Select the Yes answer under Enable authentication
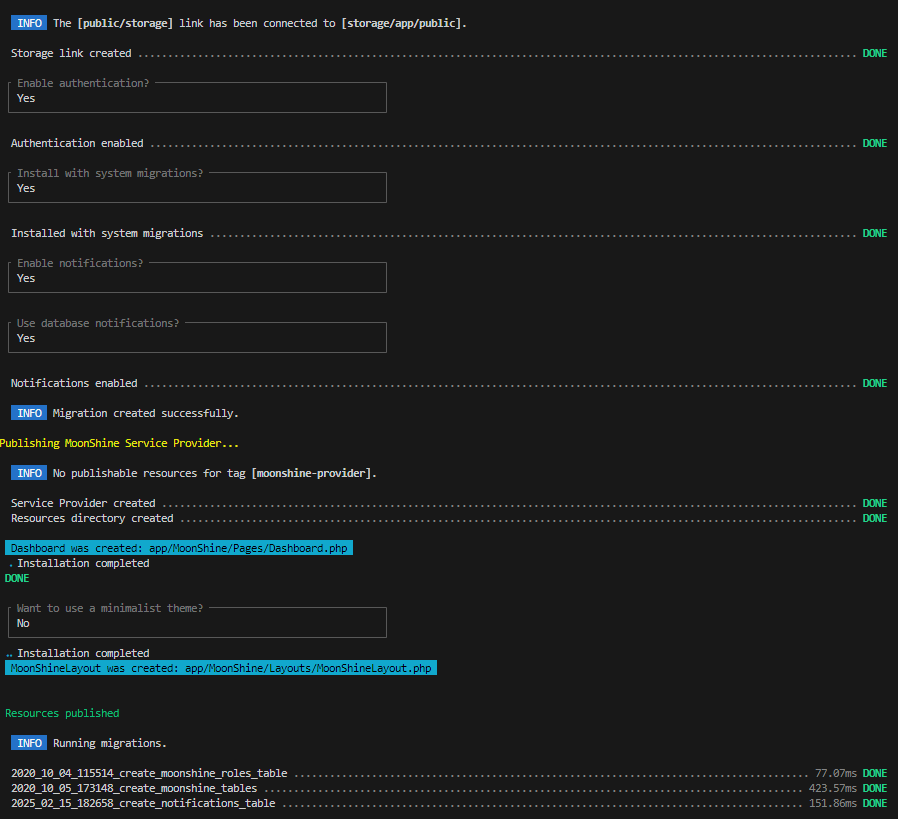The image size is (898, 819). 26,98
